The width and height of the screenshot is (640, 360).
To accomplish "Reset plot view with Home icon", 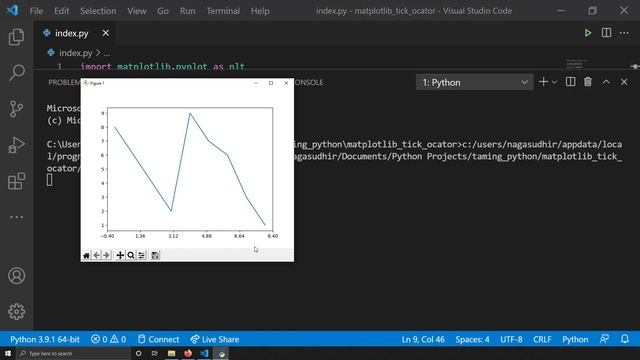I will [87, 256].
